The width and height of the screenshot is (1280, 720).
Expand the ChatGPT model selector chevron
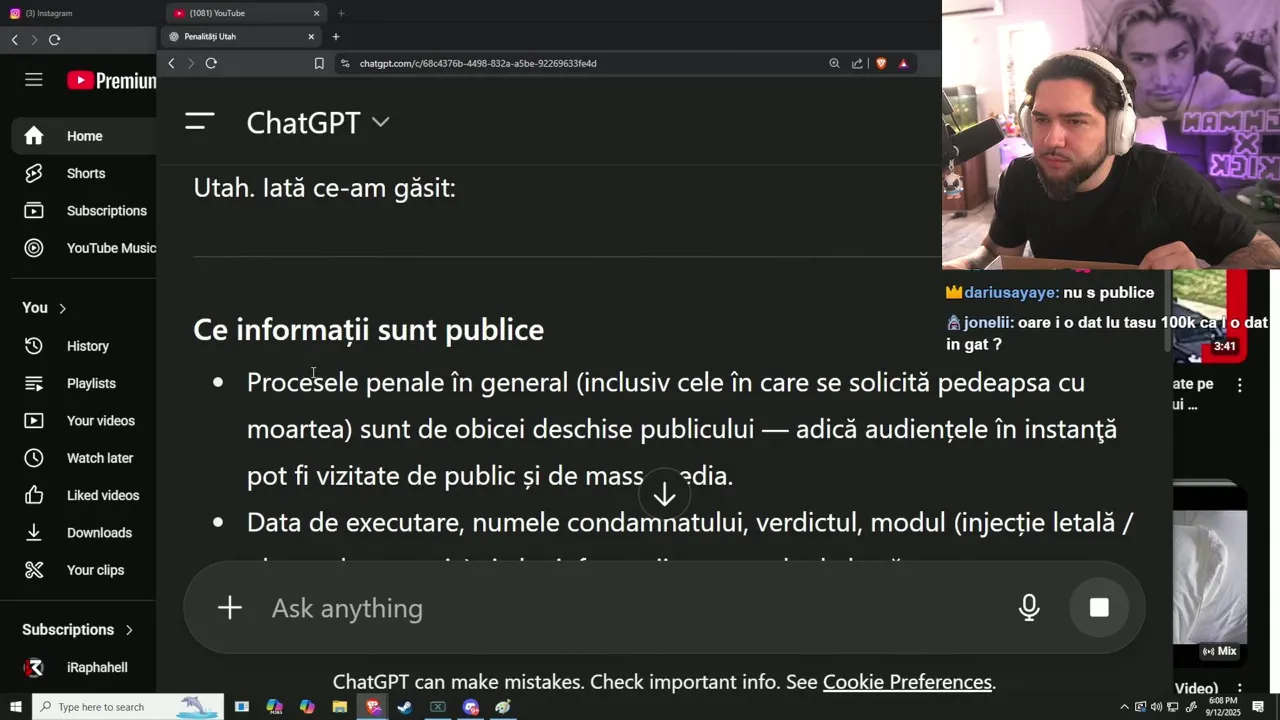point(380,122)
